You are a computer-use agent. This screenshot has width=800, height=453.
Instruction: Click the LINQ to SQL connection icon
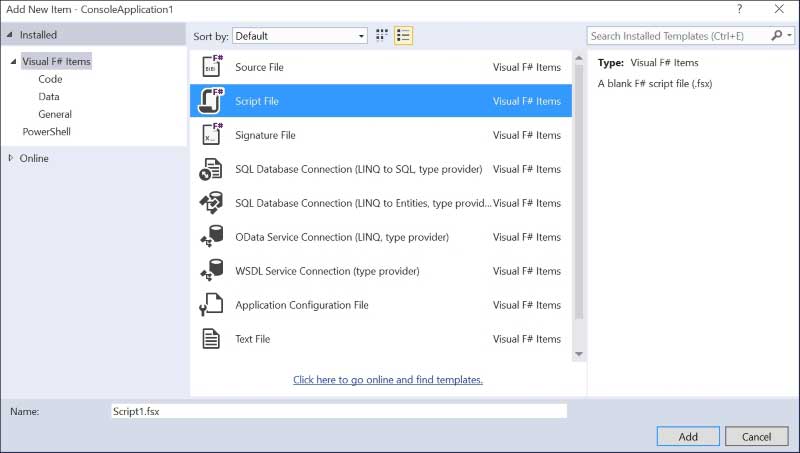(x=211, y=169)
